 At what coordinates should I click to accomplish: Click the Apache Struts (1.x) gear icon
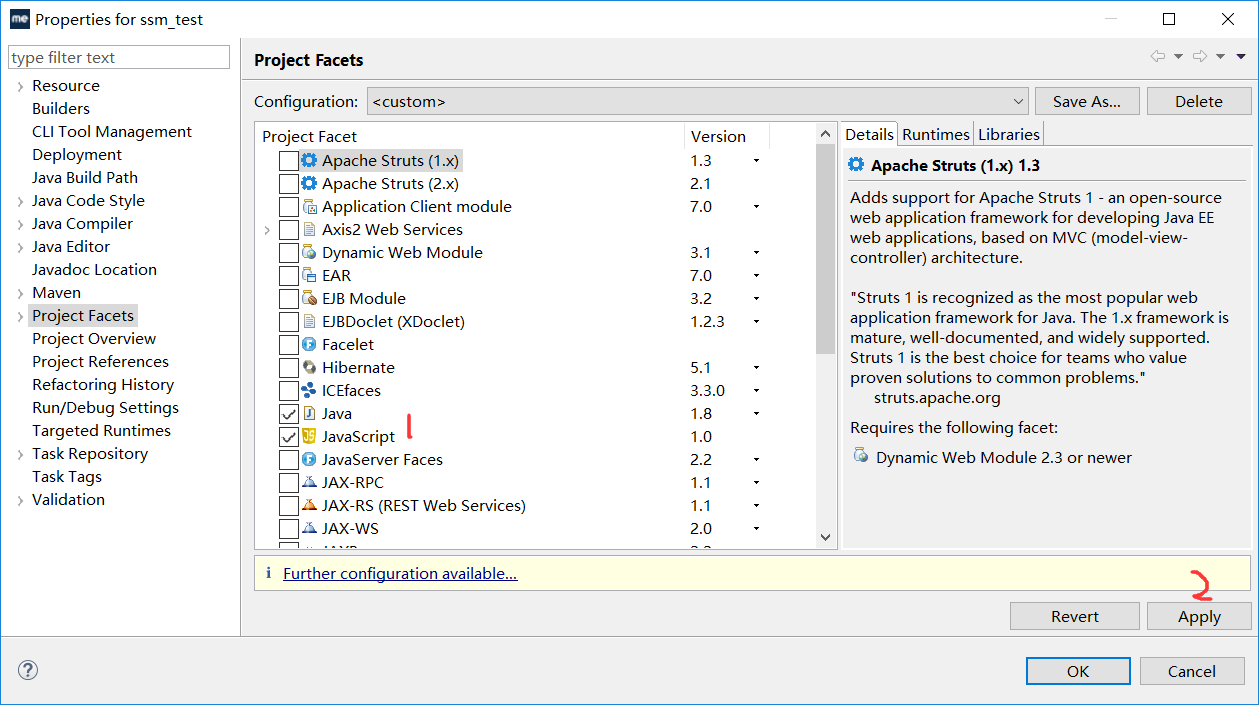point(309,160)
